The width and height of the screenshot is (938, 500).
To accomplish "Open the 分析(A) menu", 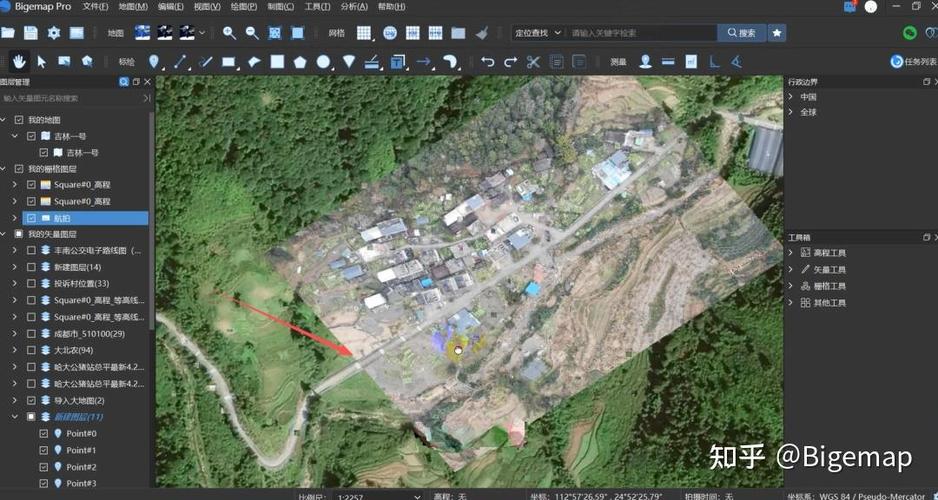I will point(354,7).
